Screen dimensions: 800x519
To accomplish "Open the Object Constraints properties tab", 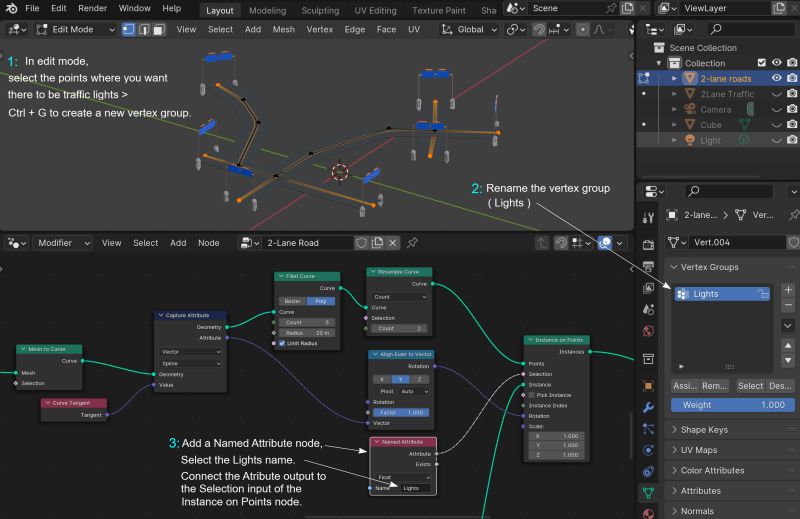I will click(x=648, y=472).
